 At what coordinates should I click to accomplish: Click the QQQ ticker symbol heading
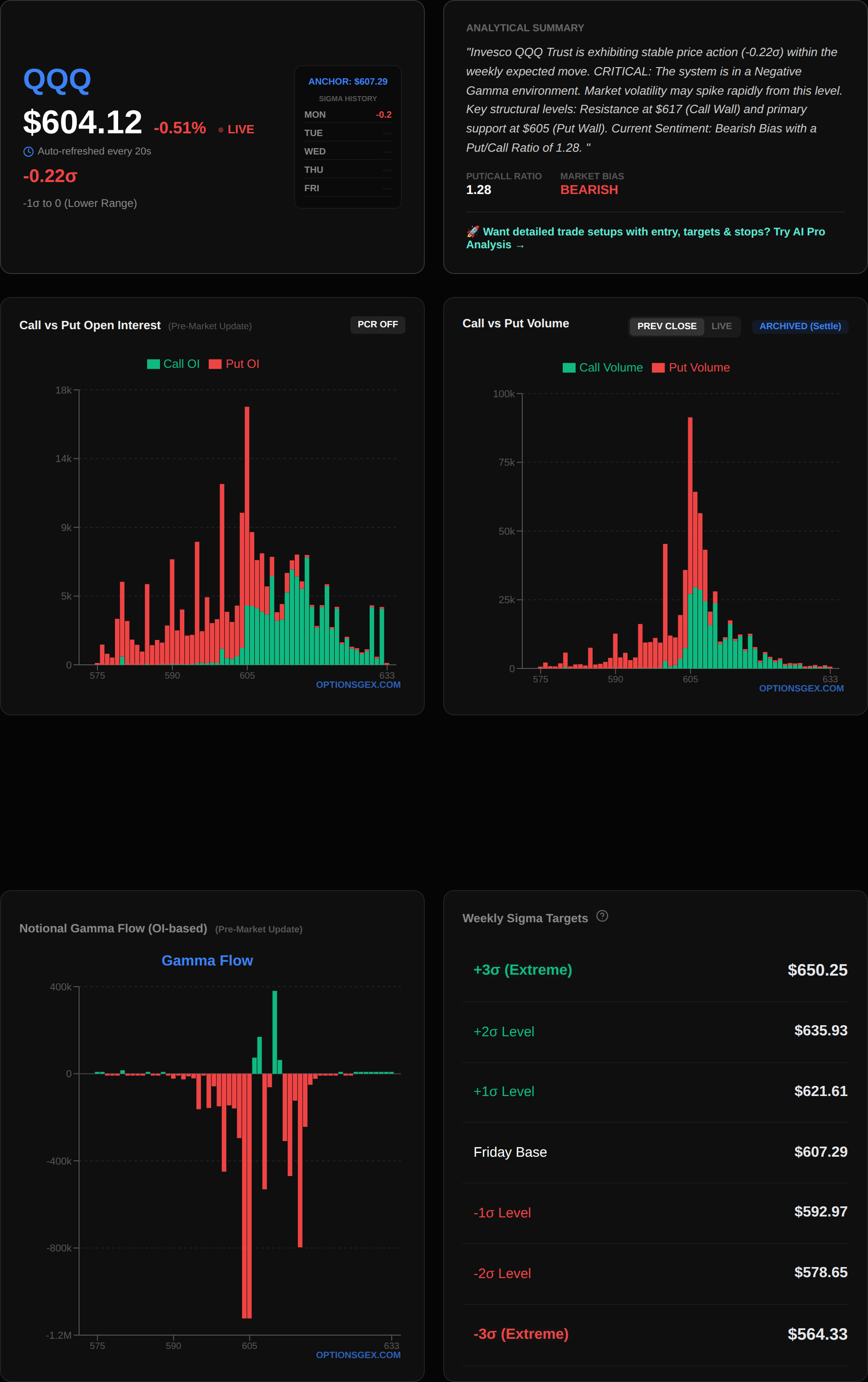coord(57,80)
